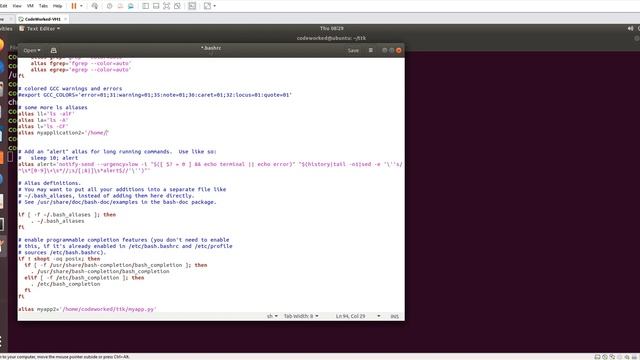Click the text '# colored GCC warnings and errors'

pyautogui.click(x=70, y=88)
